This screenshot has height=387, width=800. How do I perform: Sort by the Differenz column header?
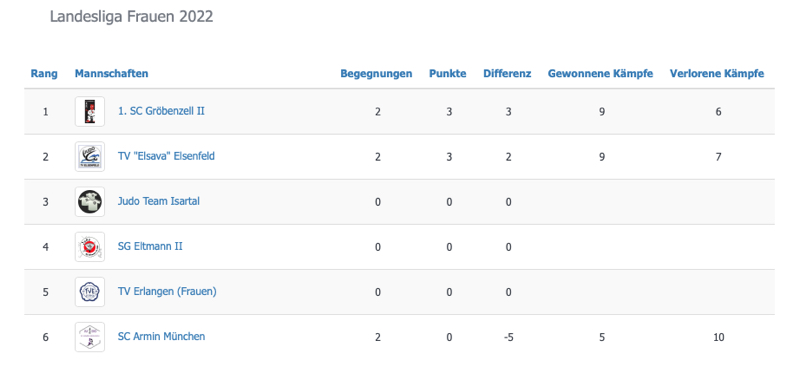click(x=507, y=73)
